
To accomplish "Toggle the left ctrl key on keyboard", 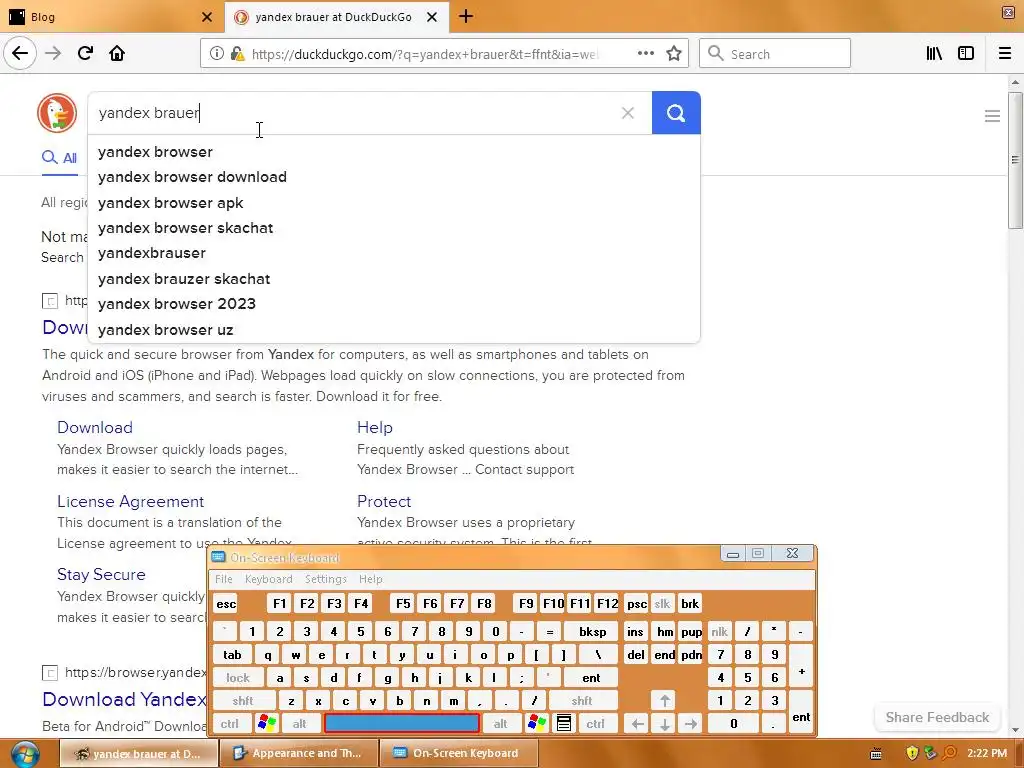I will point(230,723).
